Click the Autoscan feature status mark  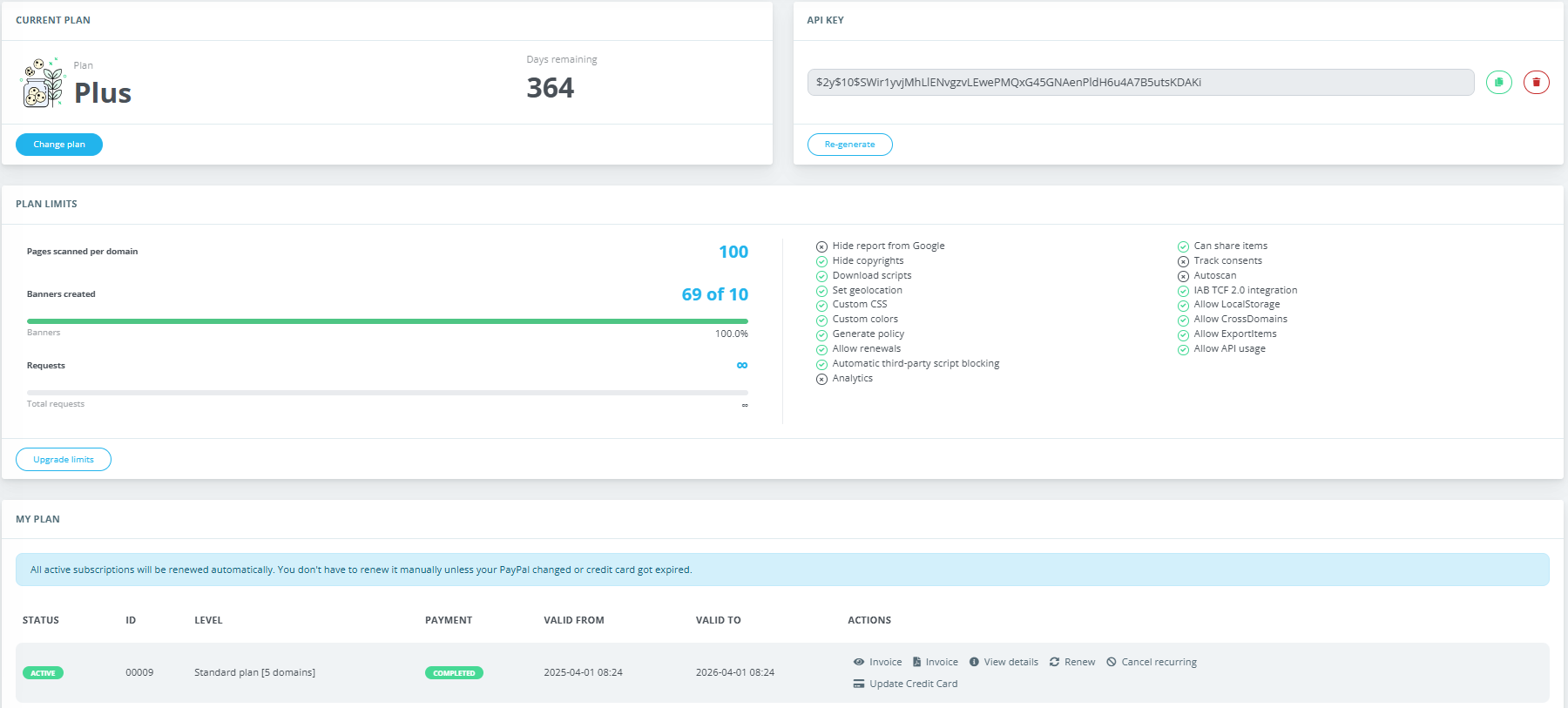point(1183,276)
